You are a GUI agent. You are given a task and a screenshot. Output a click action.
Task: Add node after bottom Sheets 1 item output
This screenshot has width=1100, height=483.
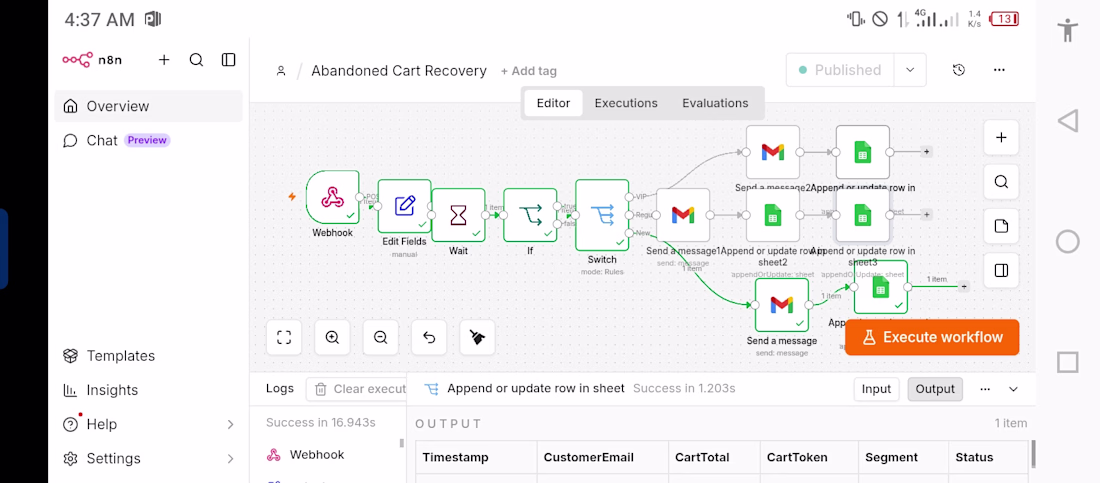964,286
